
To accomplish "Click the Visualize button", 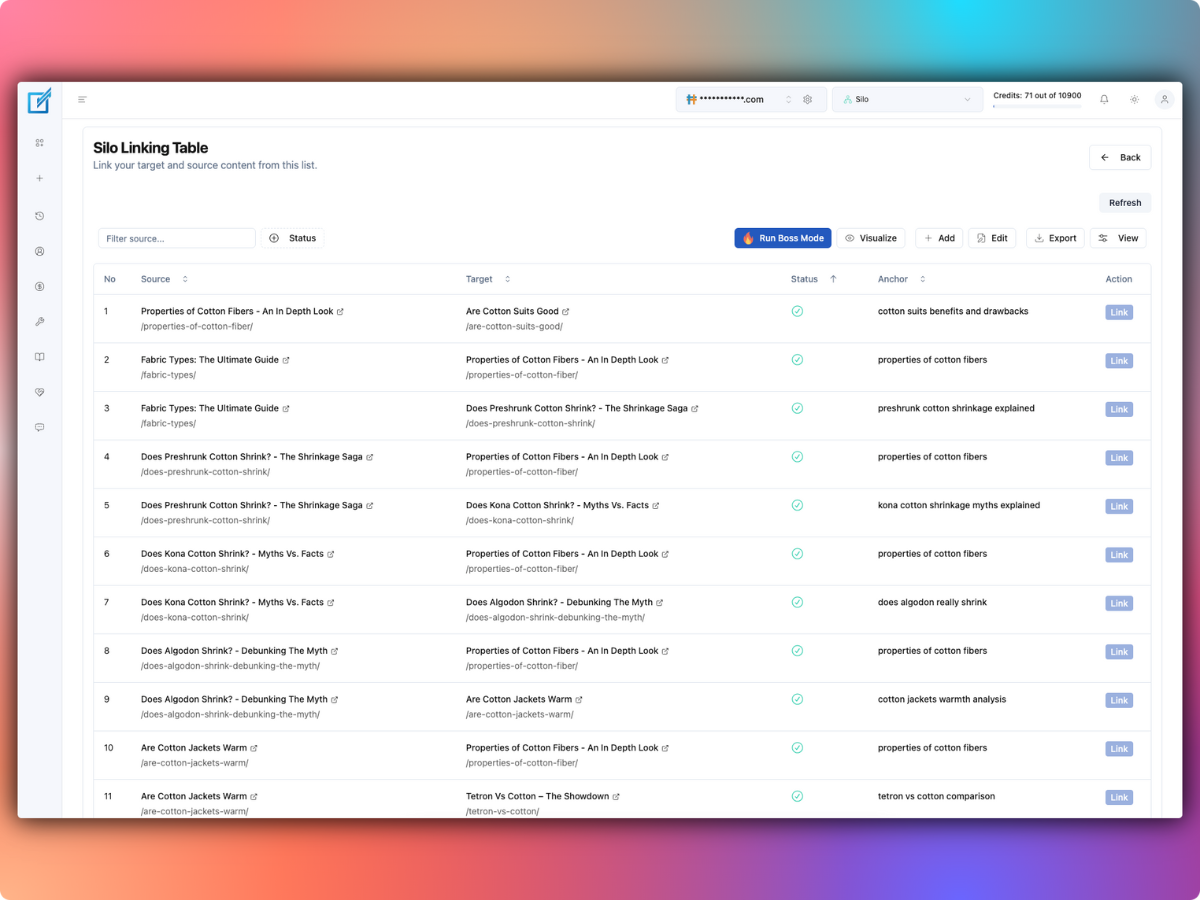I will point(871,238).
